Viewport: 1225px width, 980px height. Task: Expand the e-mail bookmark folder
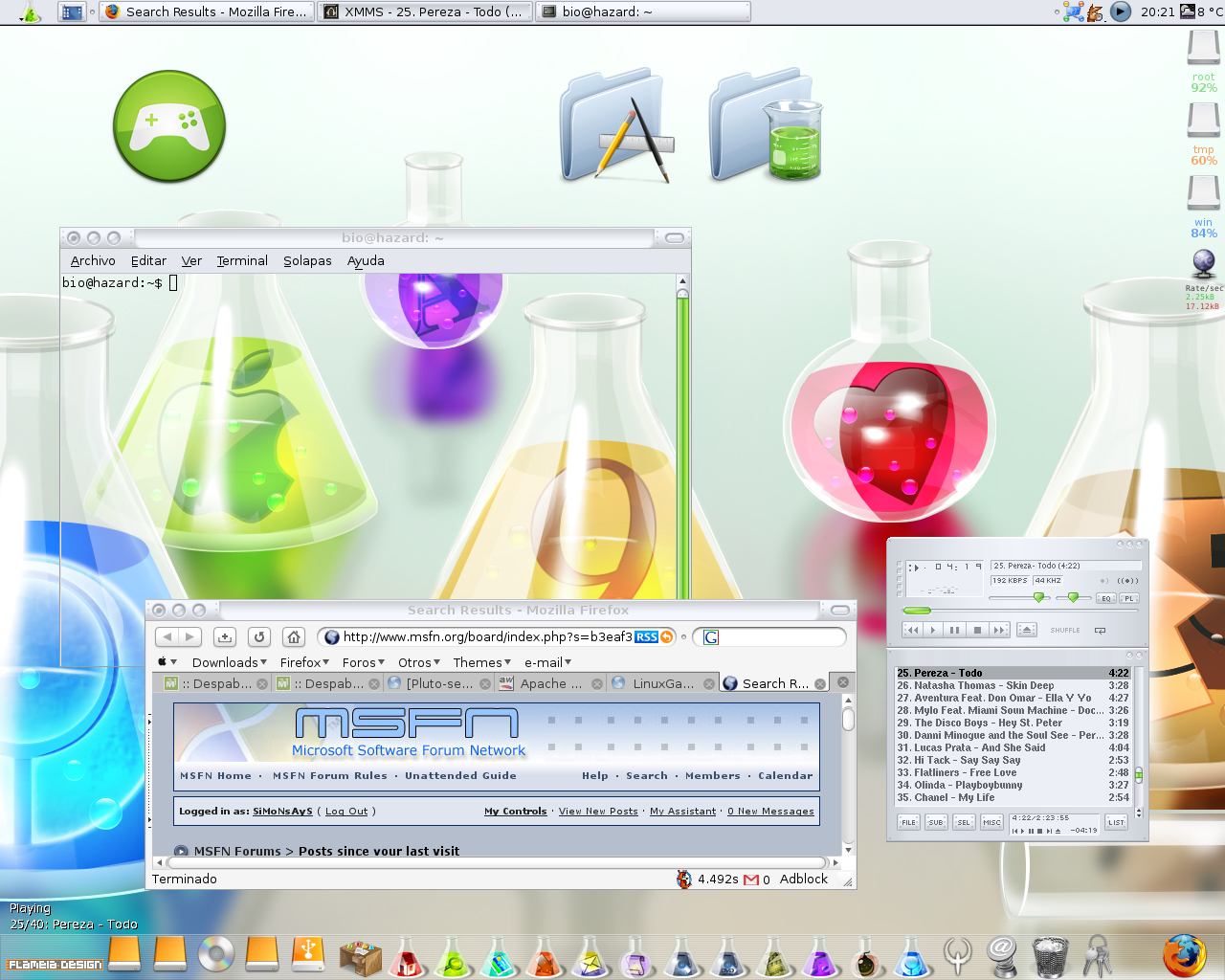coord(548,662)
